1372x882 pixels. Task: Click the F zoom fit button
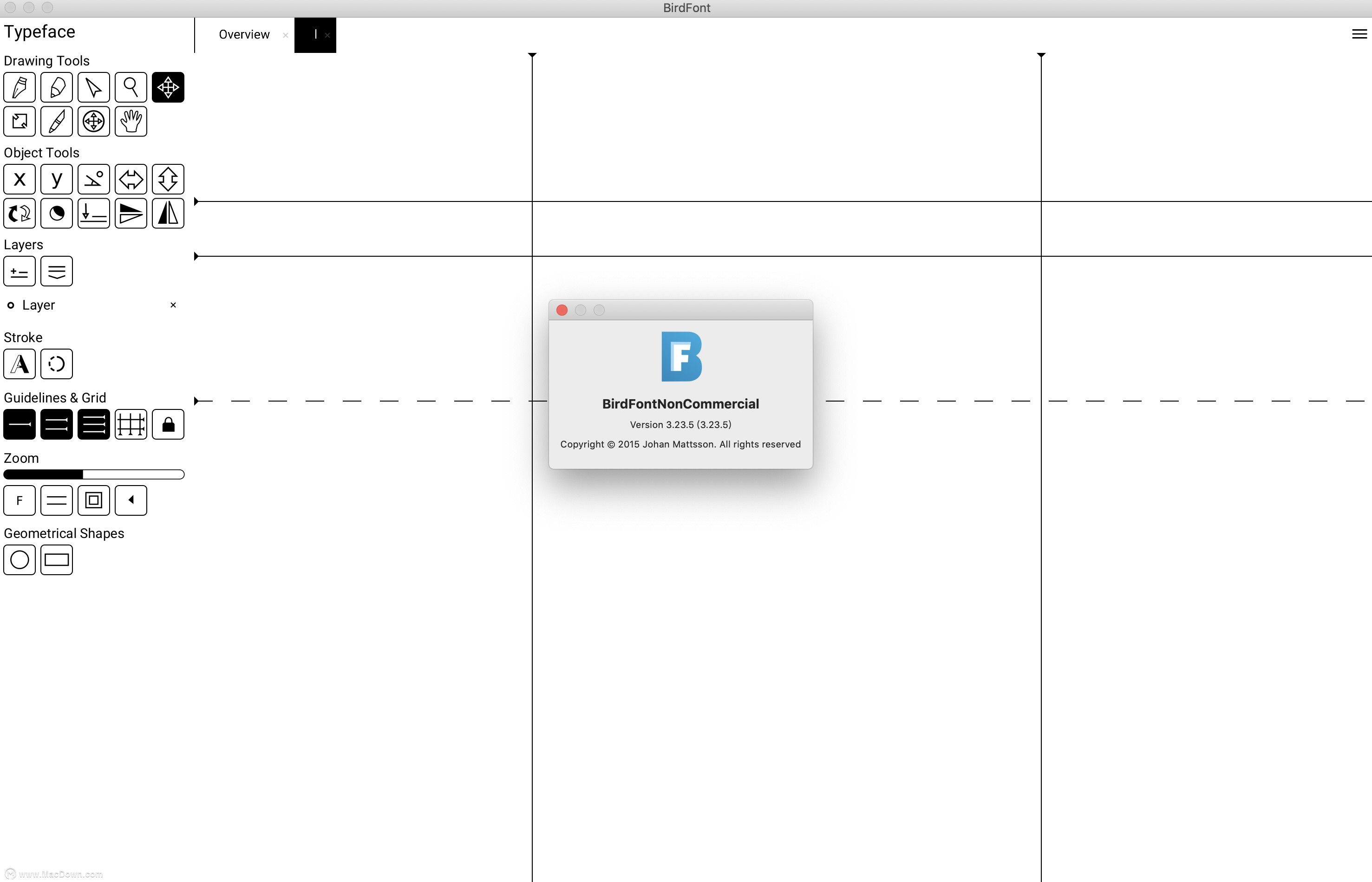point(20,500)
